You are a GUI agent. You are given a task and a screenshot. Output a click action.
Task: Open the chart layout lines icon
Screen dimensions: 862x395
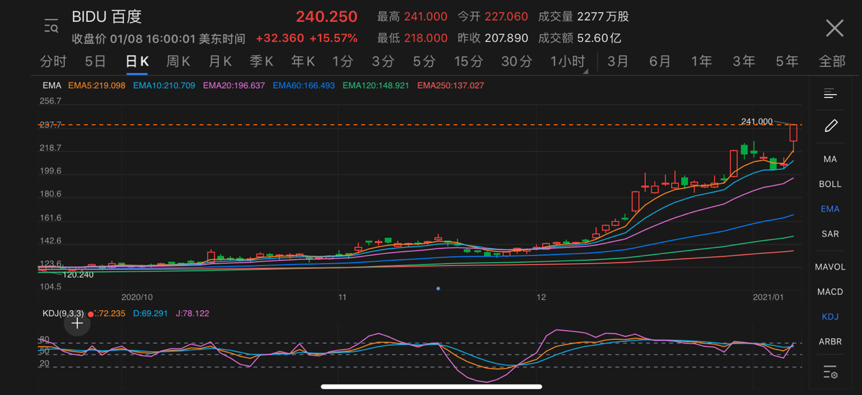830,94
